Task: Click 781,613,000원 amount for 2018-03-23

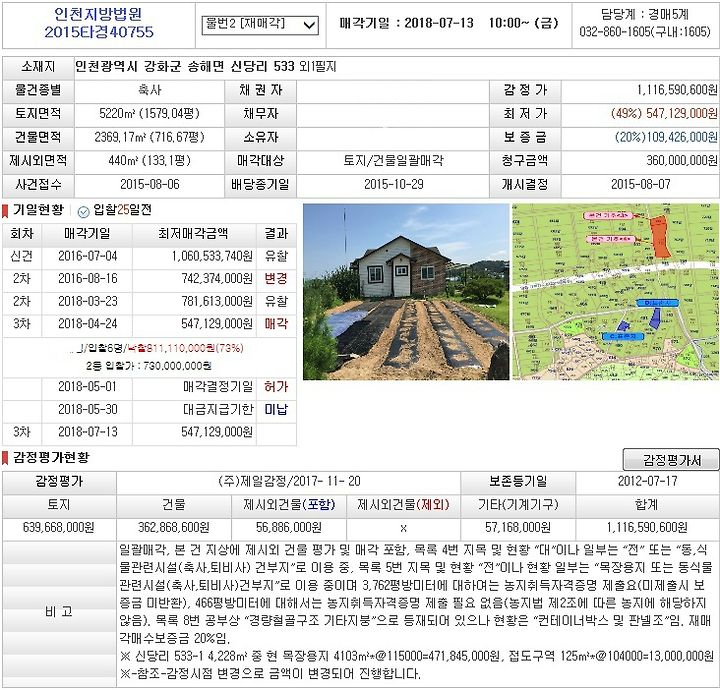Action: point(217,301)
